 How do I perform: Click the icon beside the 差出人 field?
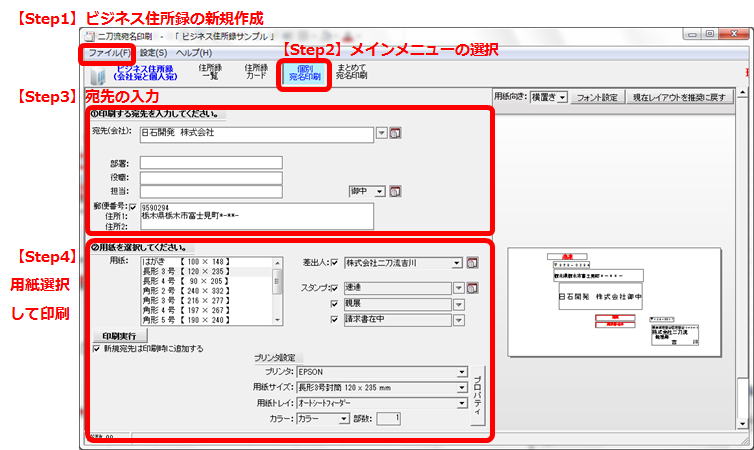pyautogui.click(x=472, y=263)
